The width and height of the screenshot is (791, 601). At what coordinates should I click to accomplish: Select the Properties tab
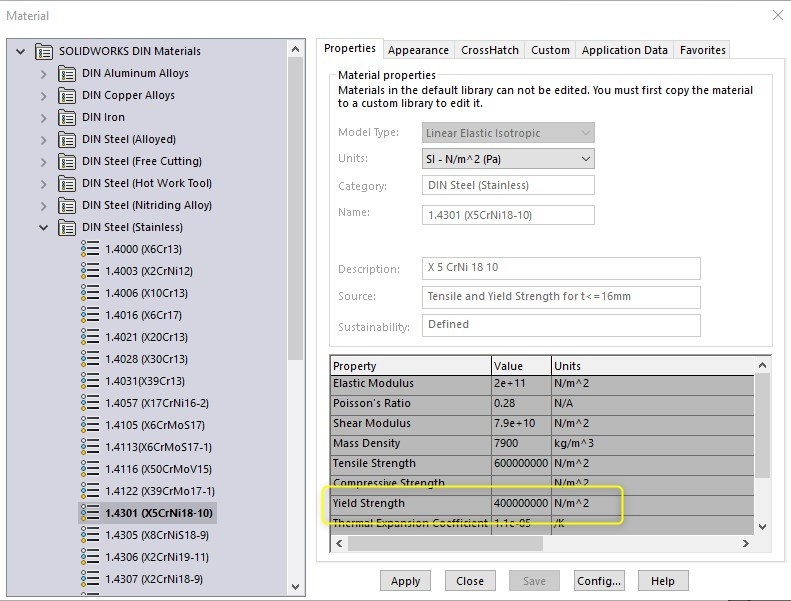(350, 48)
